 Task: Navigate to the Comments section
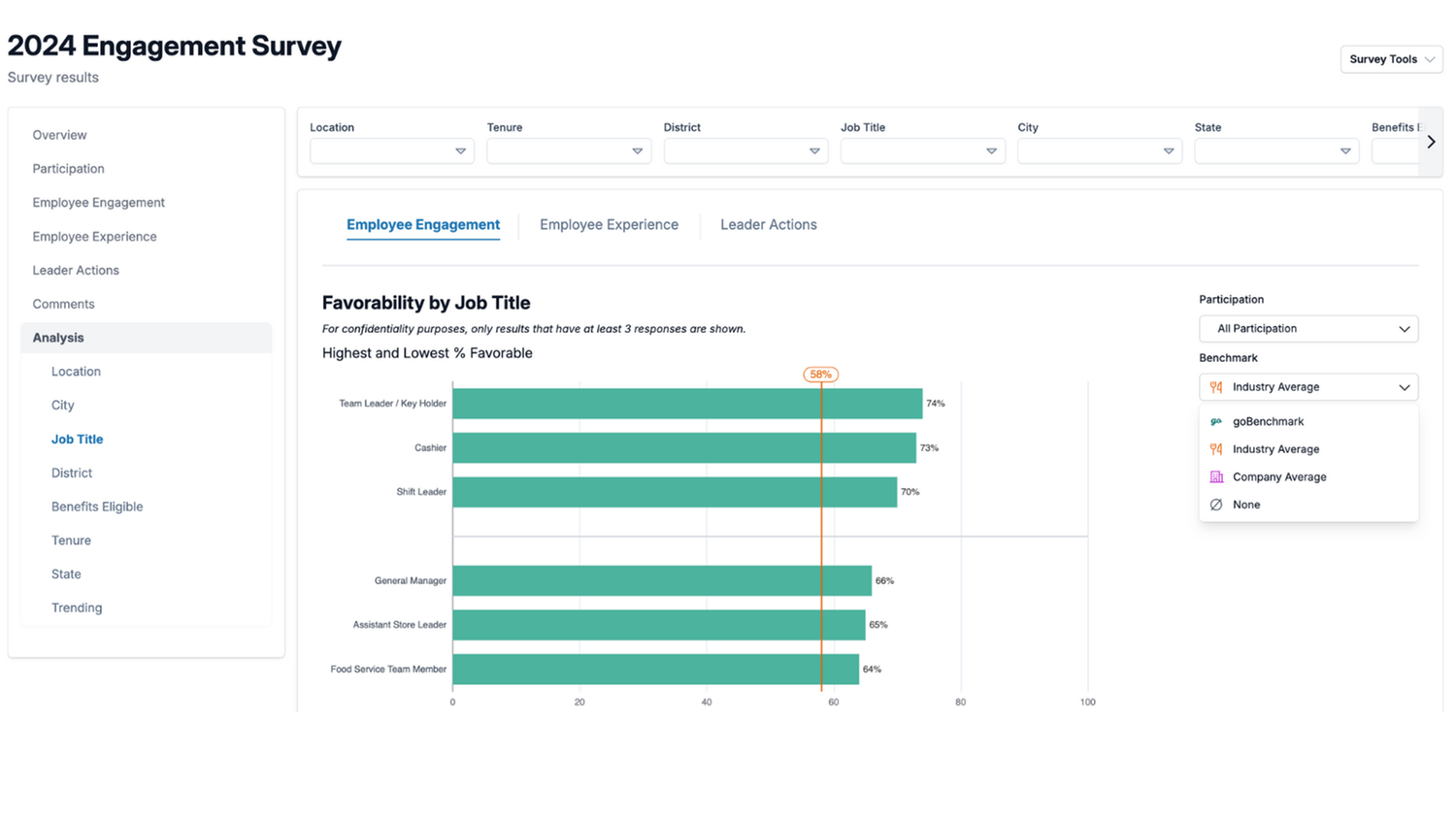[63, 304]
